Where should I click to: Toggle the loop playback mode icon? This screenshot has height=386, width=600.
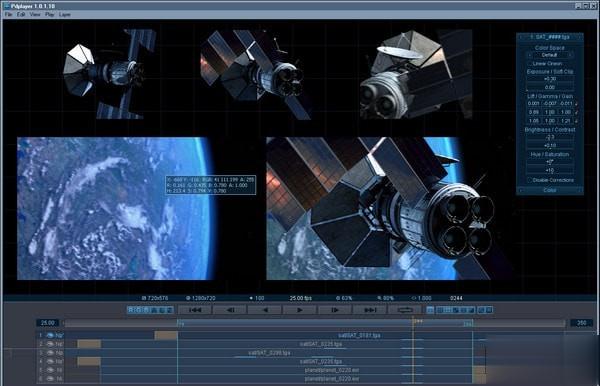(x=405, y=310)
